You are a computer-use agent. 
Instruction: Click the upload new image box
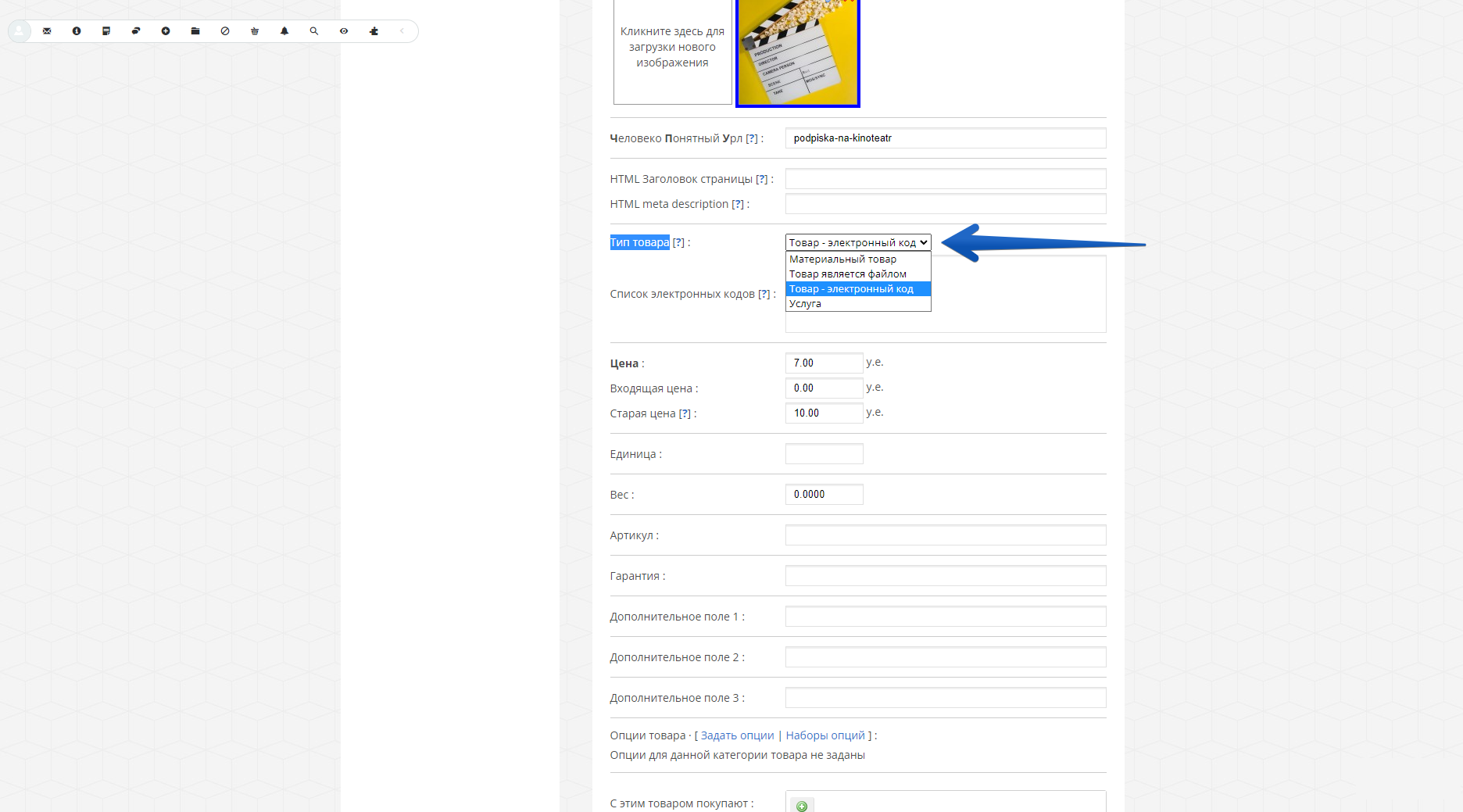tap(672, 48)
